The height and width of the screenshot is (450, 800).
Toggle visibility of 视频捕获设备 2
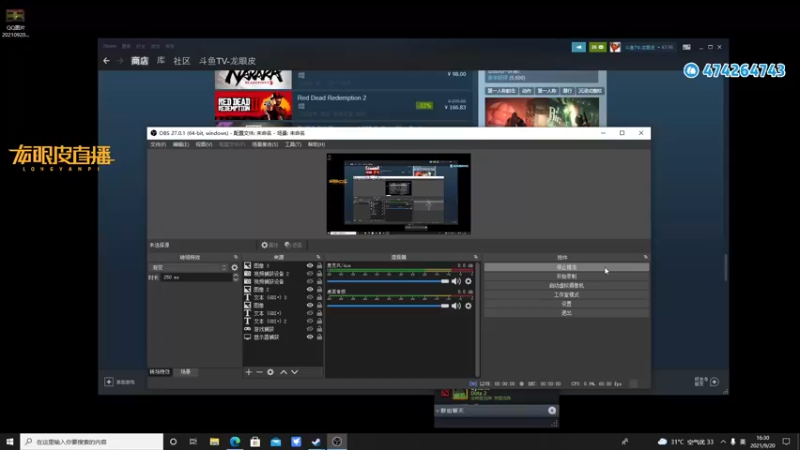(310, 273)
